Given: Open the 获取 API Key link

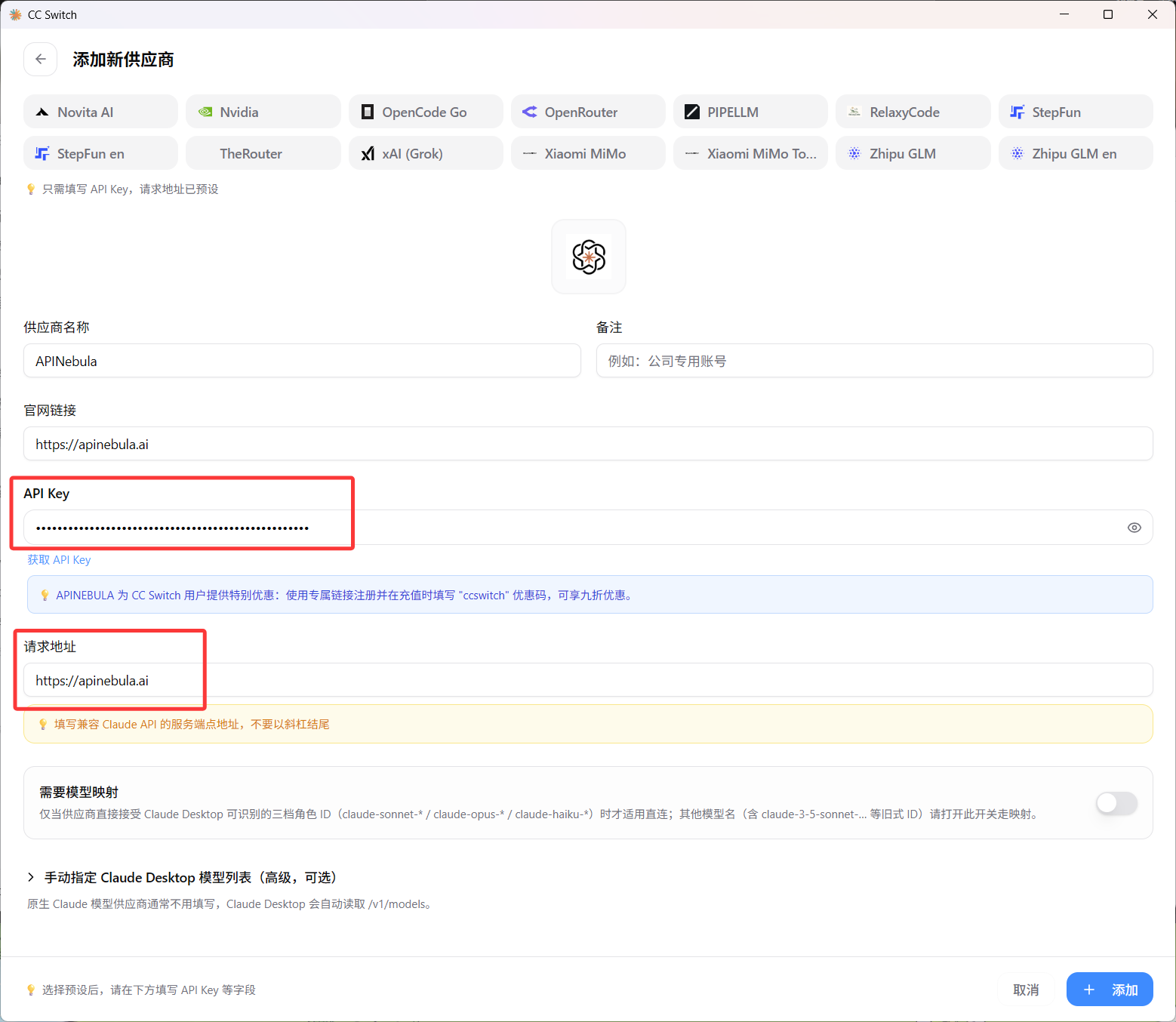Looking at the screenshot, I should pos(59,560).
